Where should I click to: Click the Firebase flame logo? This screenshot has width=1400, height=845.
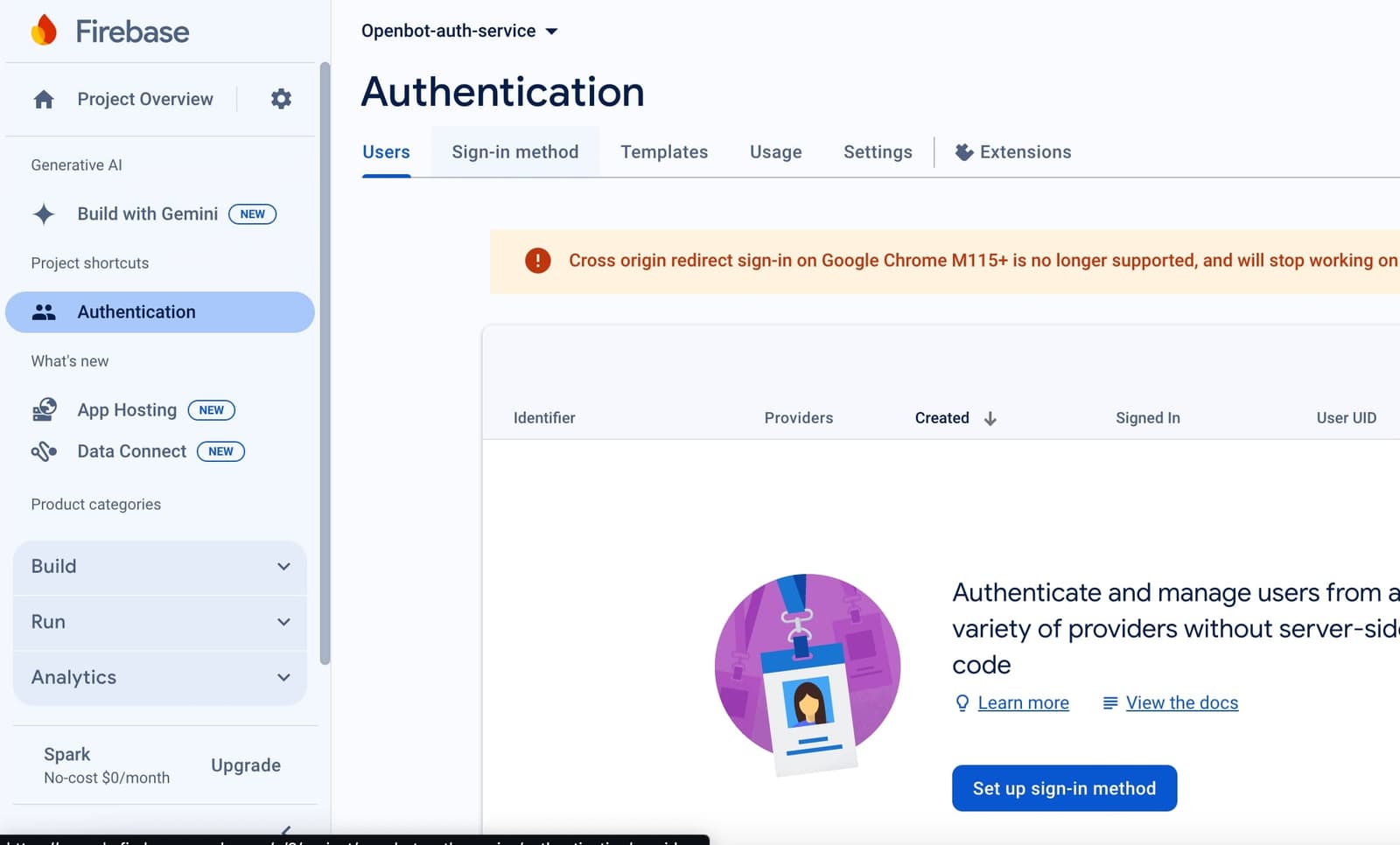(44, 31)
